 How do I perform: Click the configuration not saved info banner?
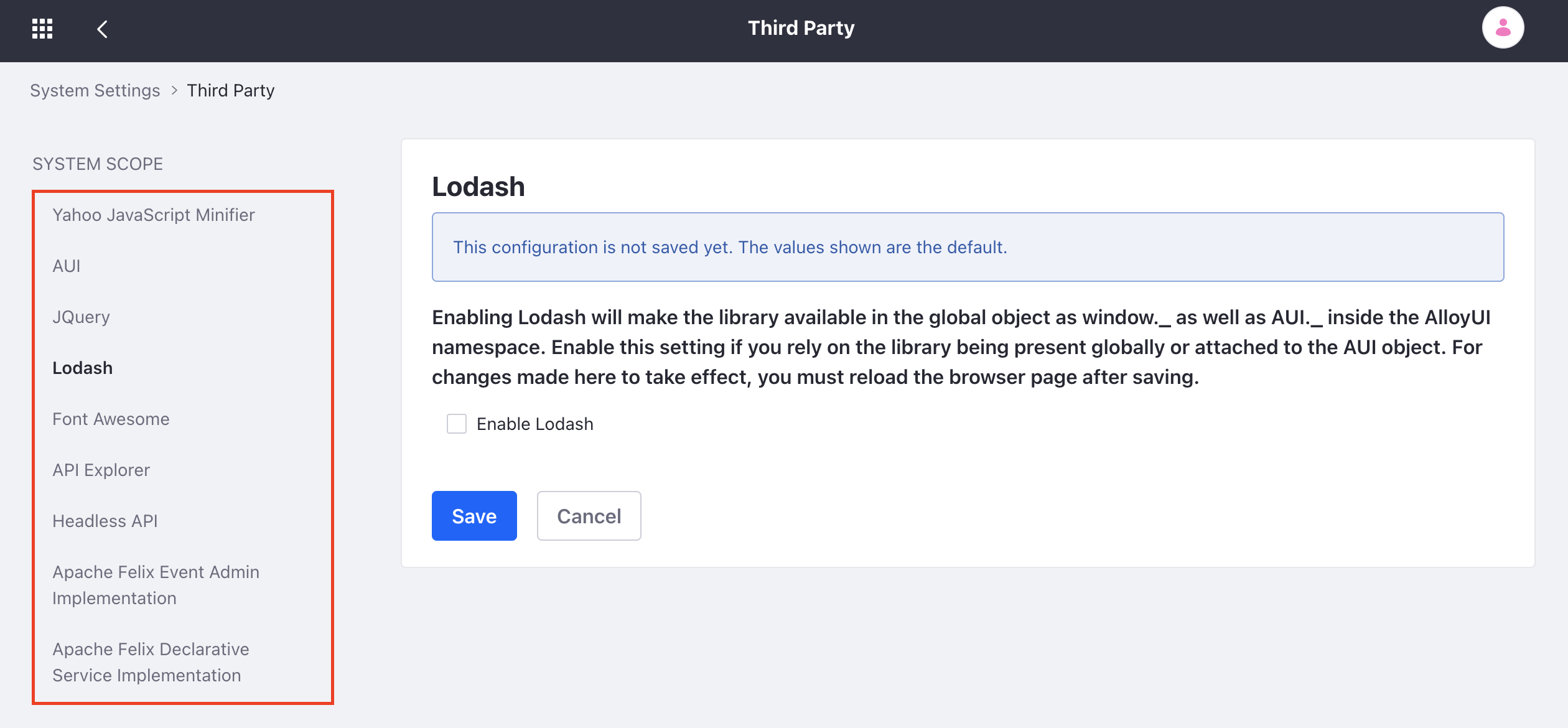point(968,247)
